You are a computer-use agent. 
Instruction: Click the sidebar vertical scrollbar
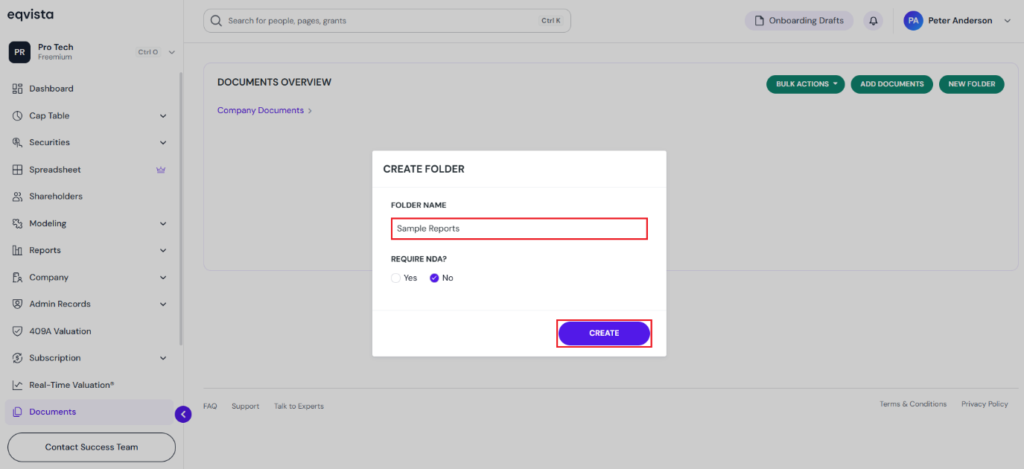(x=181, y=208)
